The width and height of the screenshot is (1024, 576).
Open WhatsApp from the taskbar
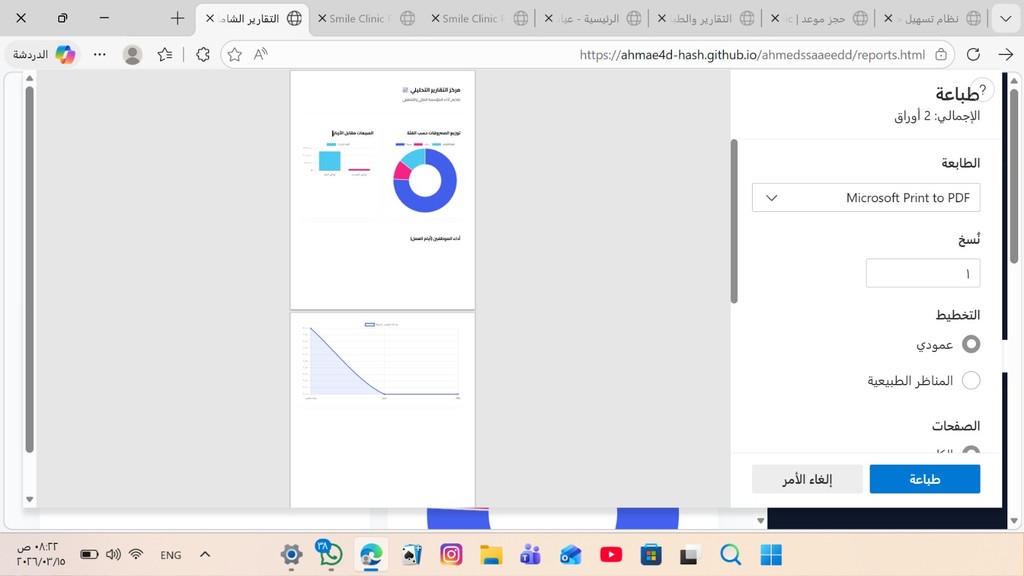tap(330, 553)
